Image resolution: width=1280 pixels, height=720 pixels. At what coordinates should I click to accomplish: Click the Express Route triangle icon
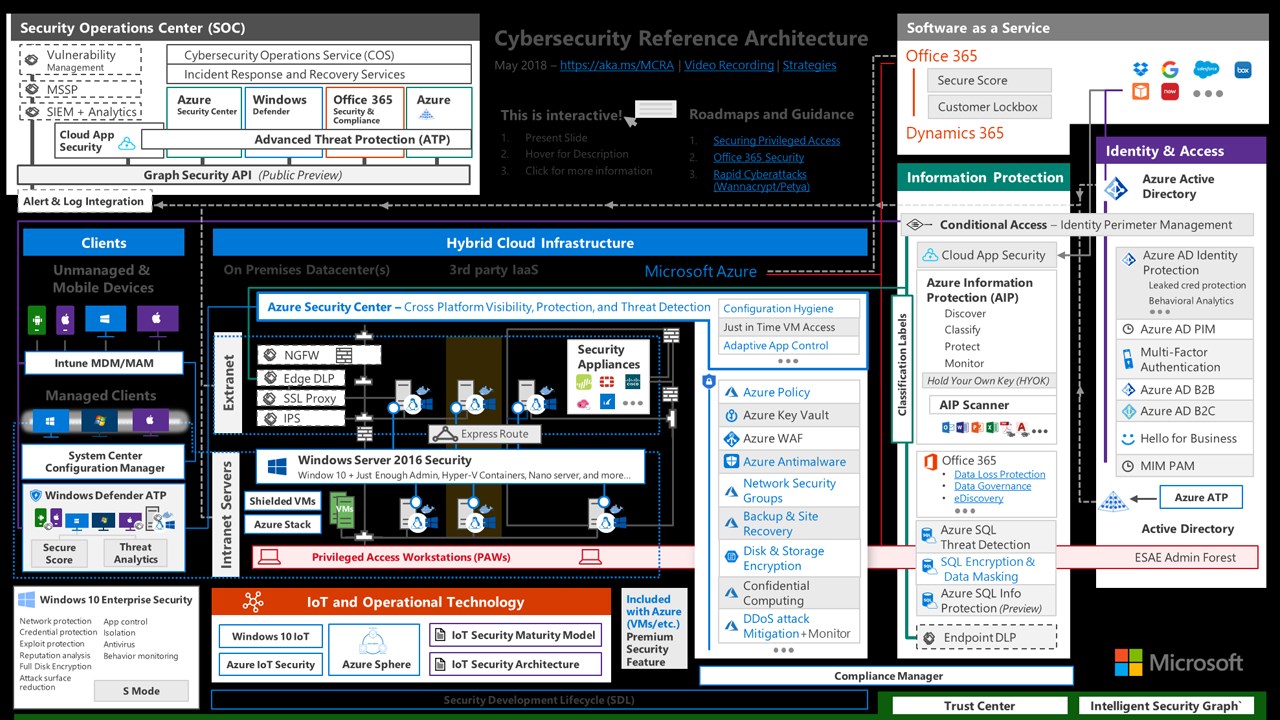445,434
